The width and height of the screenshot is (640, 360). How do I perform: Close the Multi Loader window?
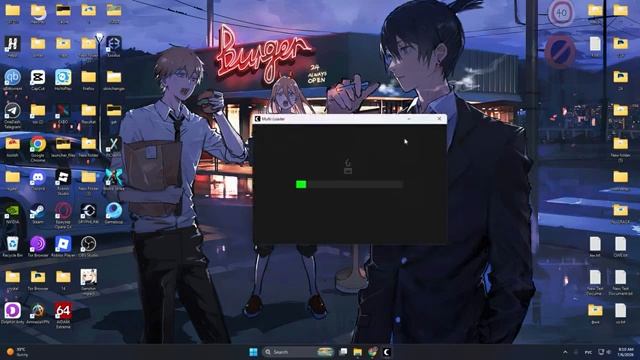click(x=439, y=119)
